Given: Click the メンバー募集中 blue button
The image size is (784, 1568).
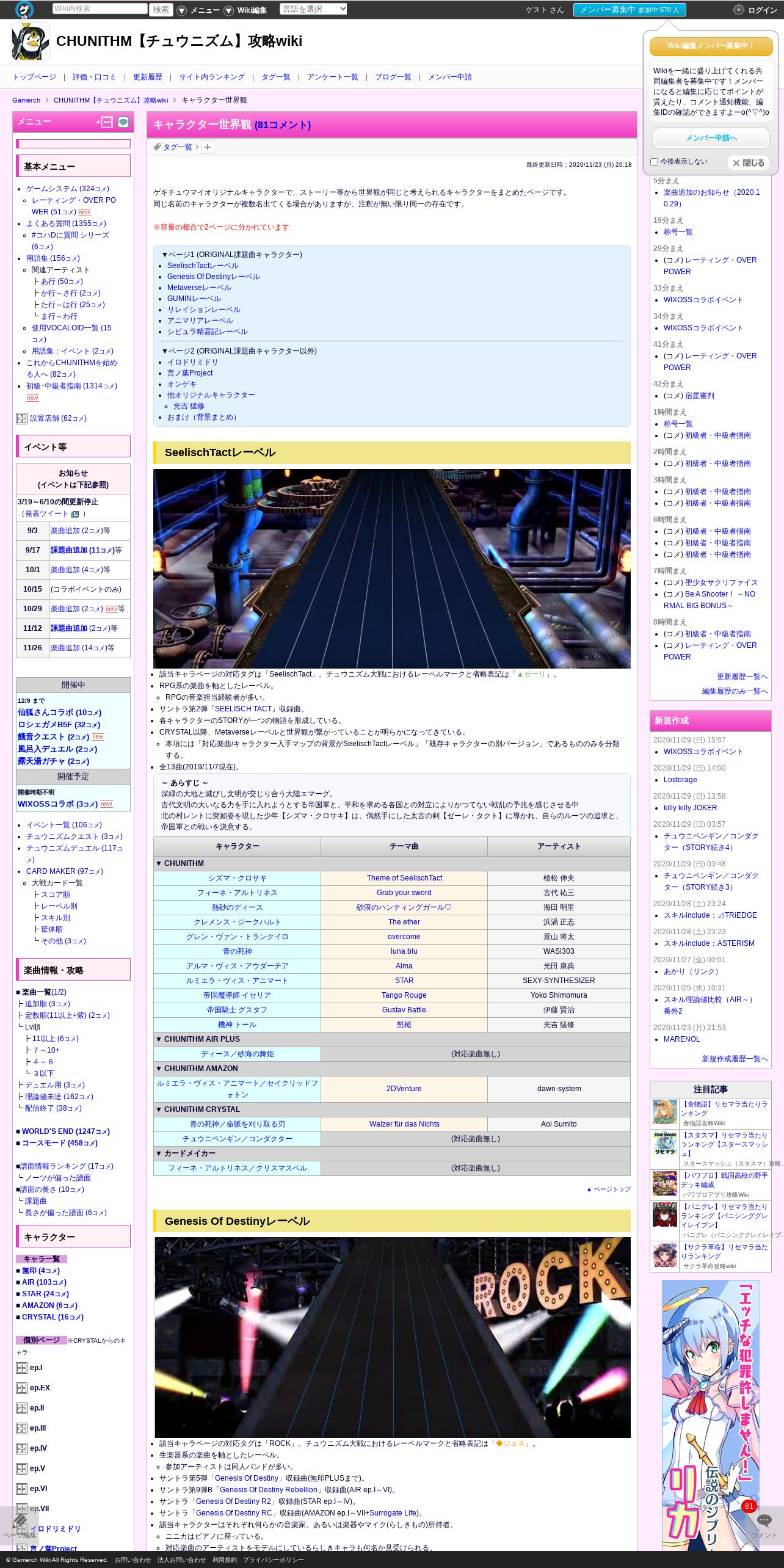Looking at the screenshot, I should [x=630, y=10].
